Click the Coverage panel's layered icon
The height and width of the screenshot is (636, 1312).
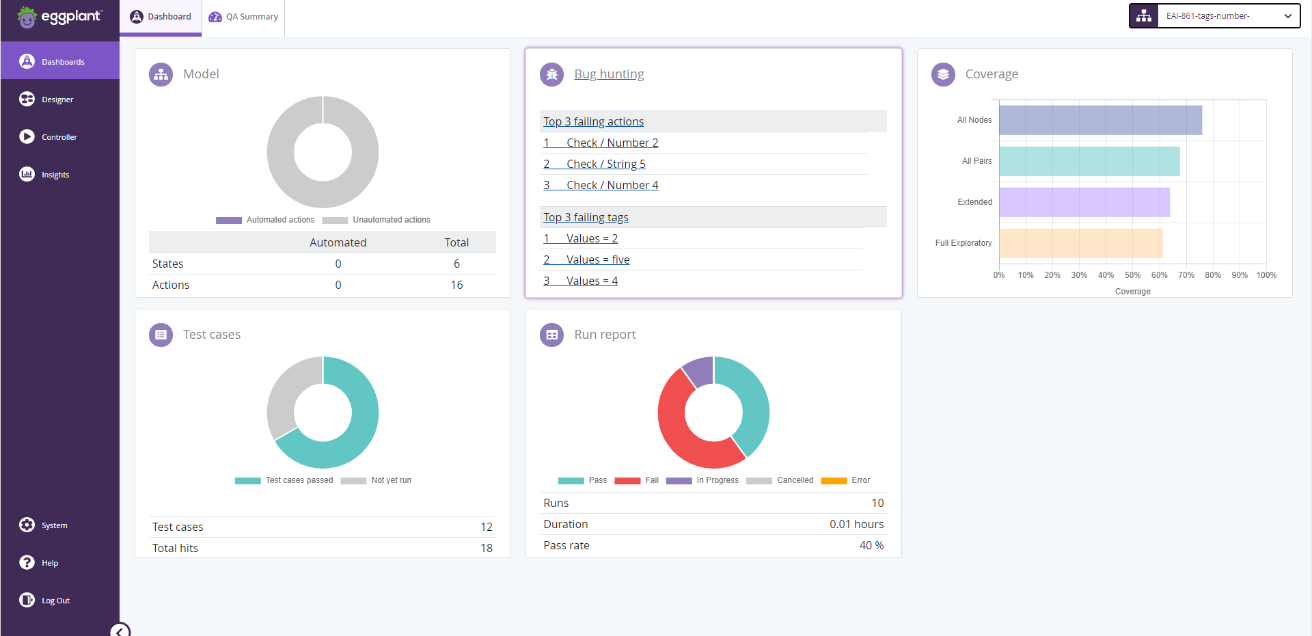click(942, 74)
